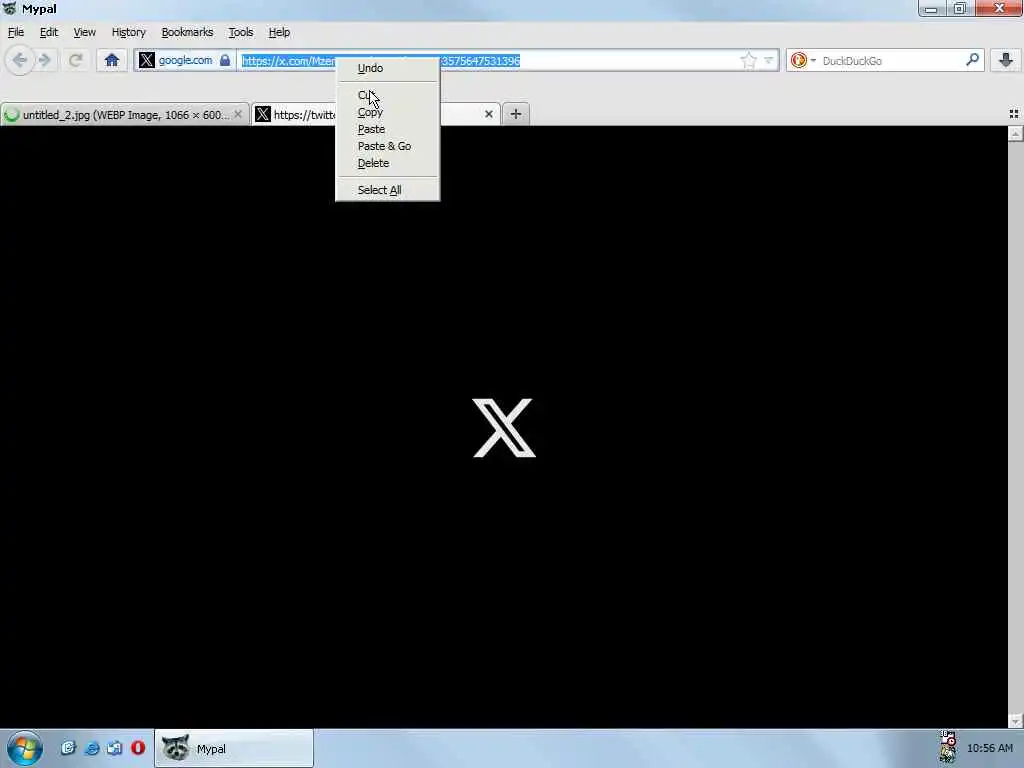Click the first quick launch icon beside Start
Viewport: 1024px width, 768px height.
pos(68,748)
